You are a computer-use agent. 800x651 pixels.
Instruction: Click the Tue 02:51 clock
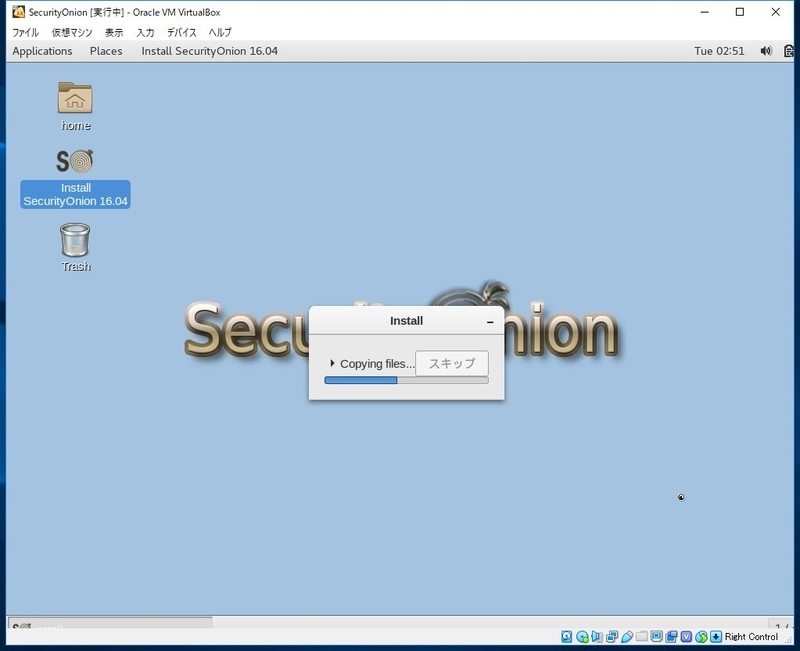(x=719, y=51)
